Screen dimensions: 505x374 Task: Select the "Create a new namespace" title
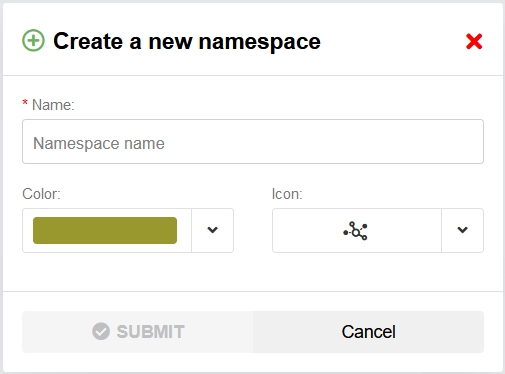(187, 41)
